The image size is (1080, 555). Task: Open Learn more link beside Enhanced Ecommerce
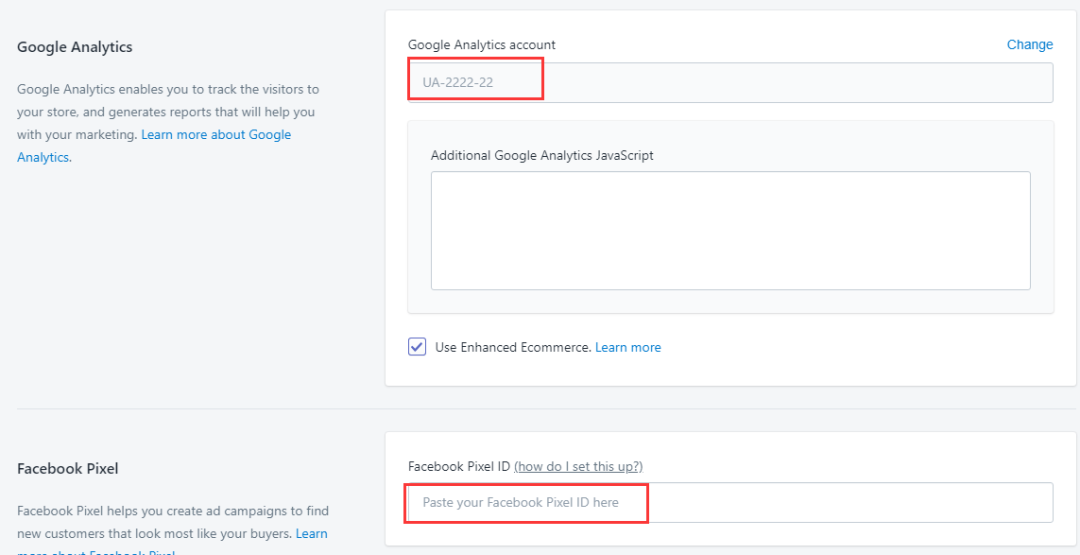(628, 348)
